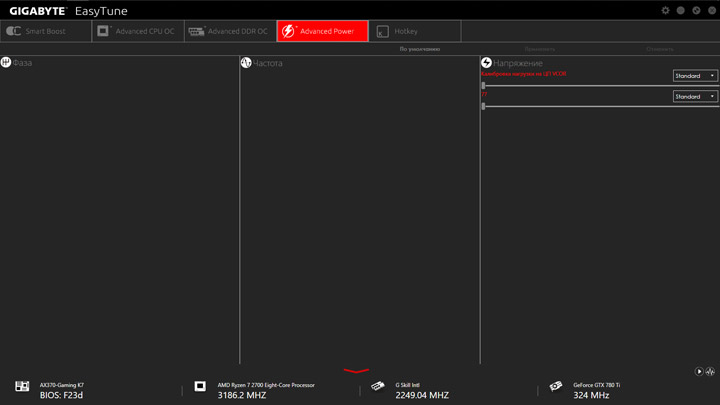Viewport: 720px width, 405px height.
Task: Click the BIOS: F23d text
Action: click(61, 395)
